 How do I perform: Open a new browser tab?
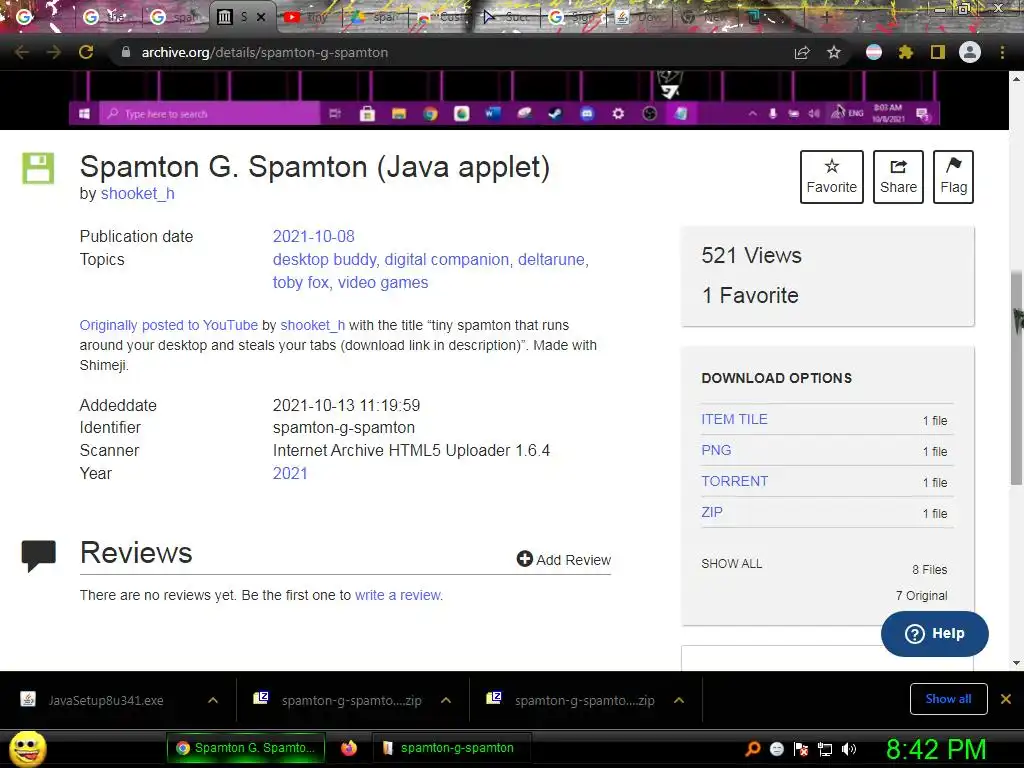[826, 17]
